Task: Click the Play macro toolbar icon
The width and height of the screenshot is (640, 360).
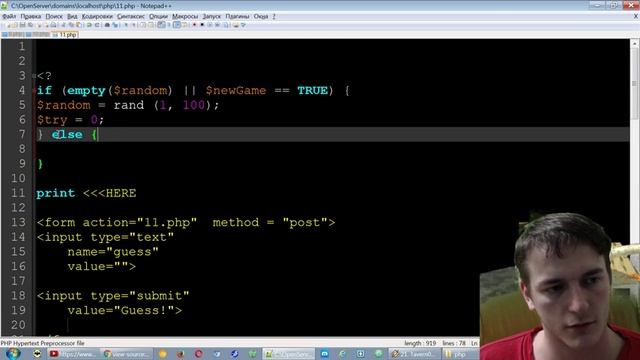Action: tap(210, 25)
